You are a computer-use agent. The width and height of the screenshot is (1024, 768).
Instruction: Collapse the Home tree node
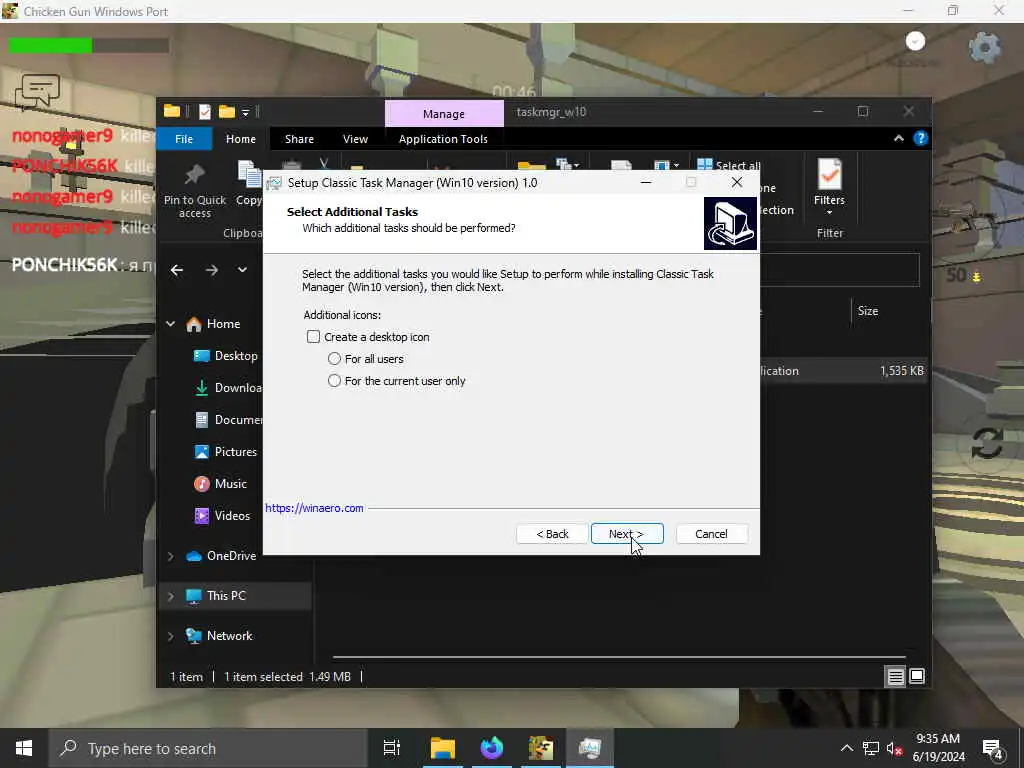tap(170, 324)
